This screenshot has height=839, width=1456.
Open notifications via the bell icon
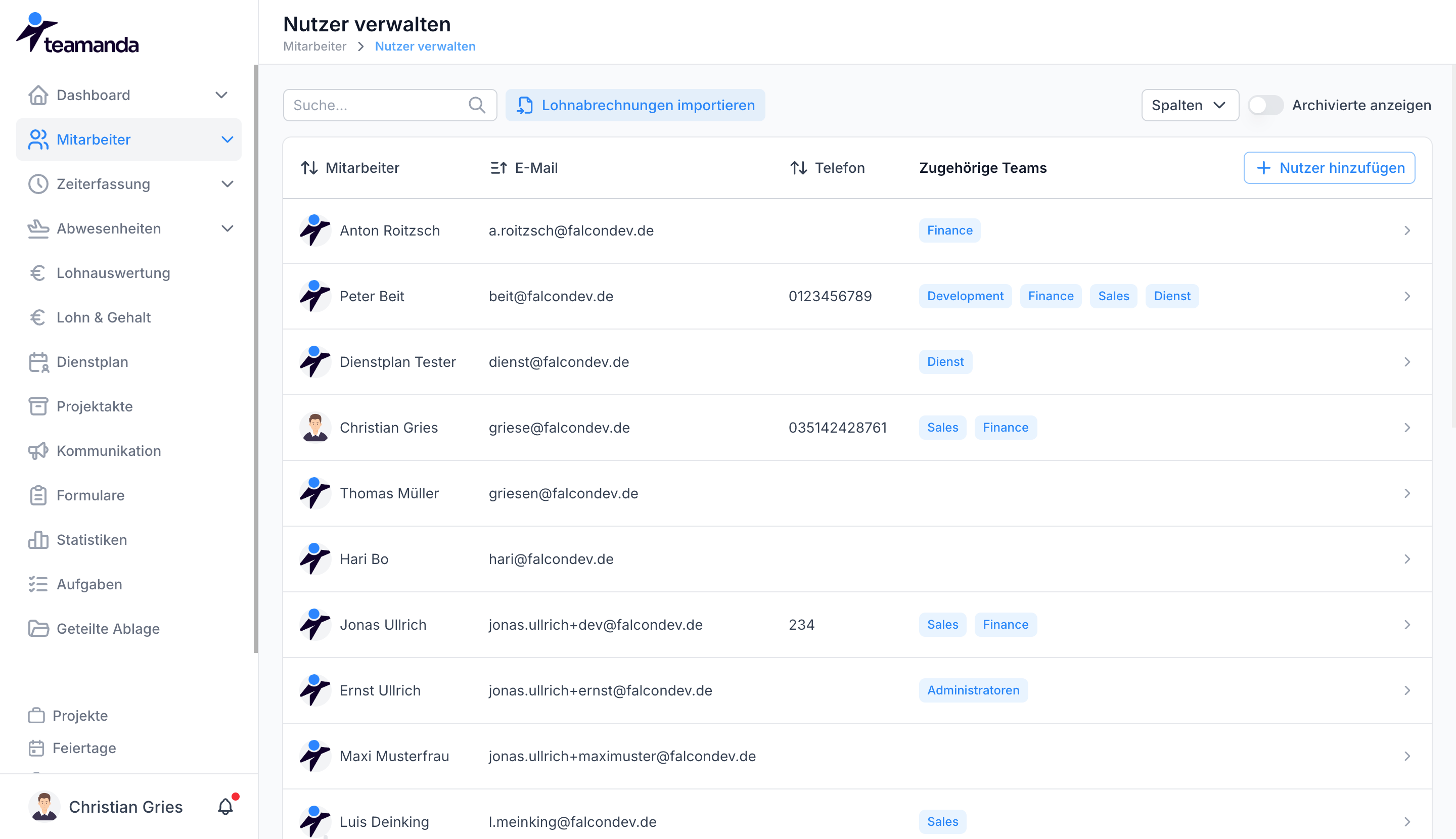(225, 806)
